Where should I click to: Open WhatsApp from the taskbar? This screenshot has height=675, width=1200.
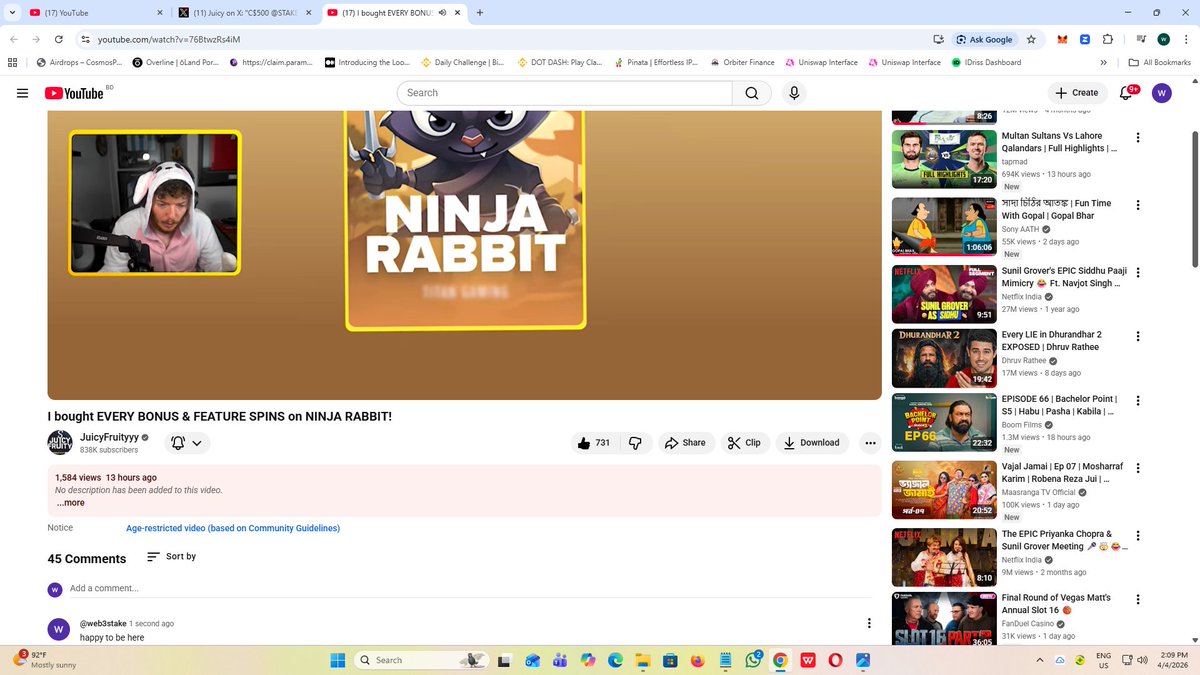point(752,660)
